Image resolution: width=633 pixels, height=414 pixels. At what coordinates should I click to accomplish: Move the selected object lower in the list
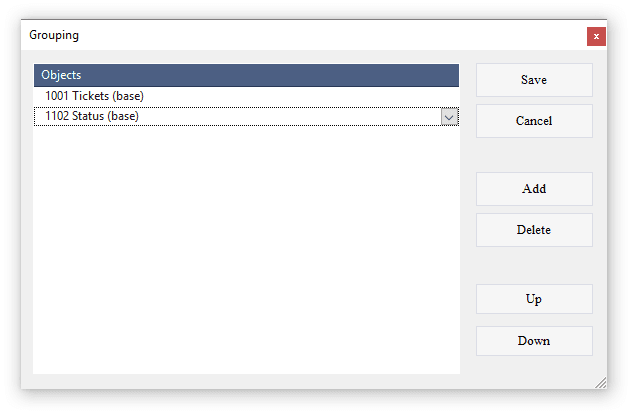click(x=534, y=341)
